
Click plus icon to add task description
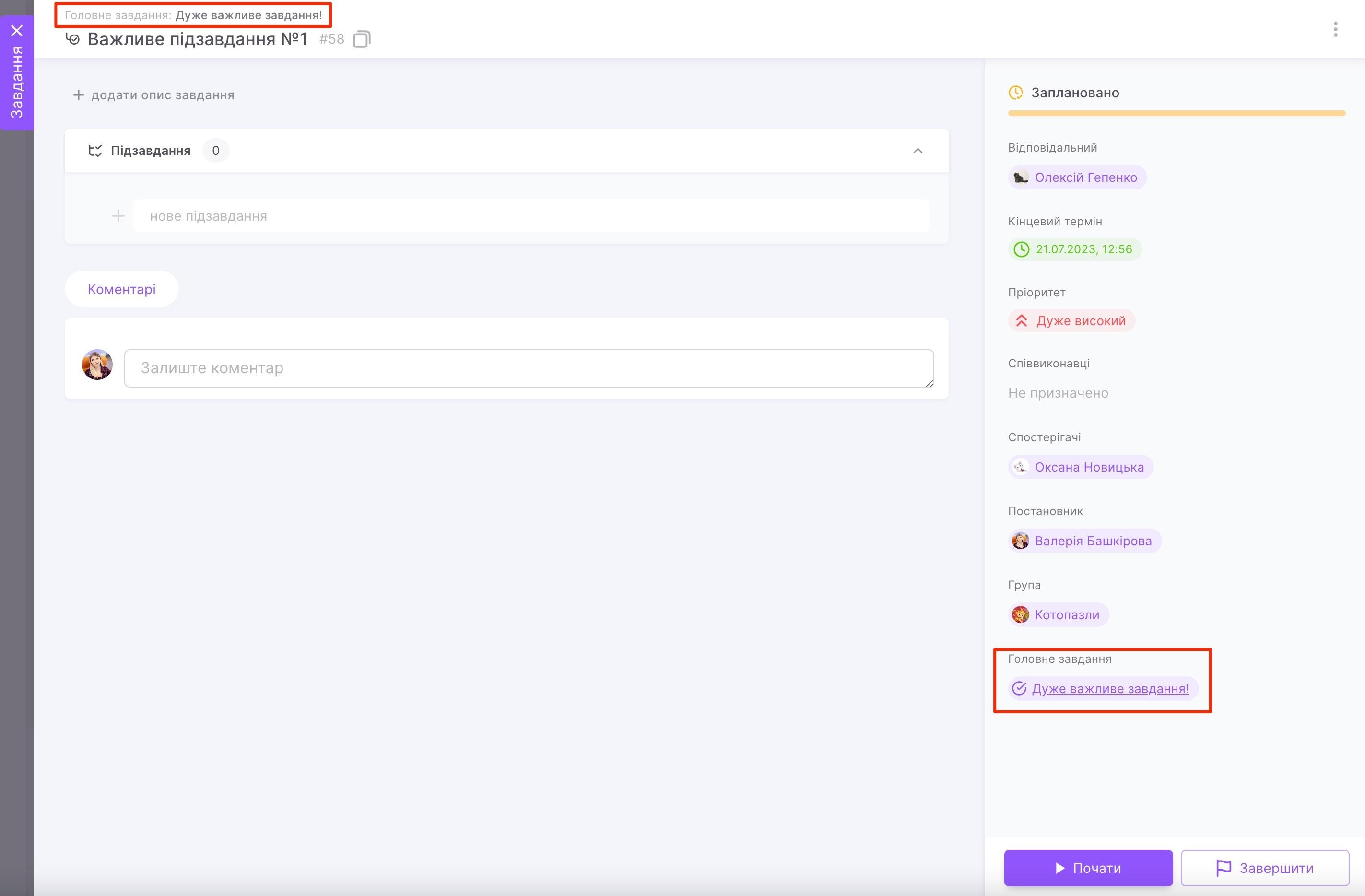[79, 95]
